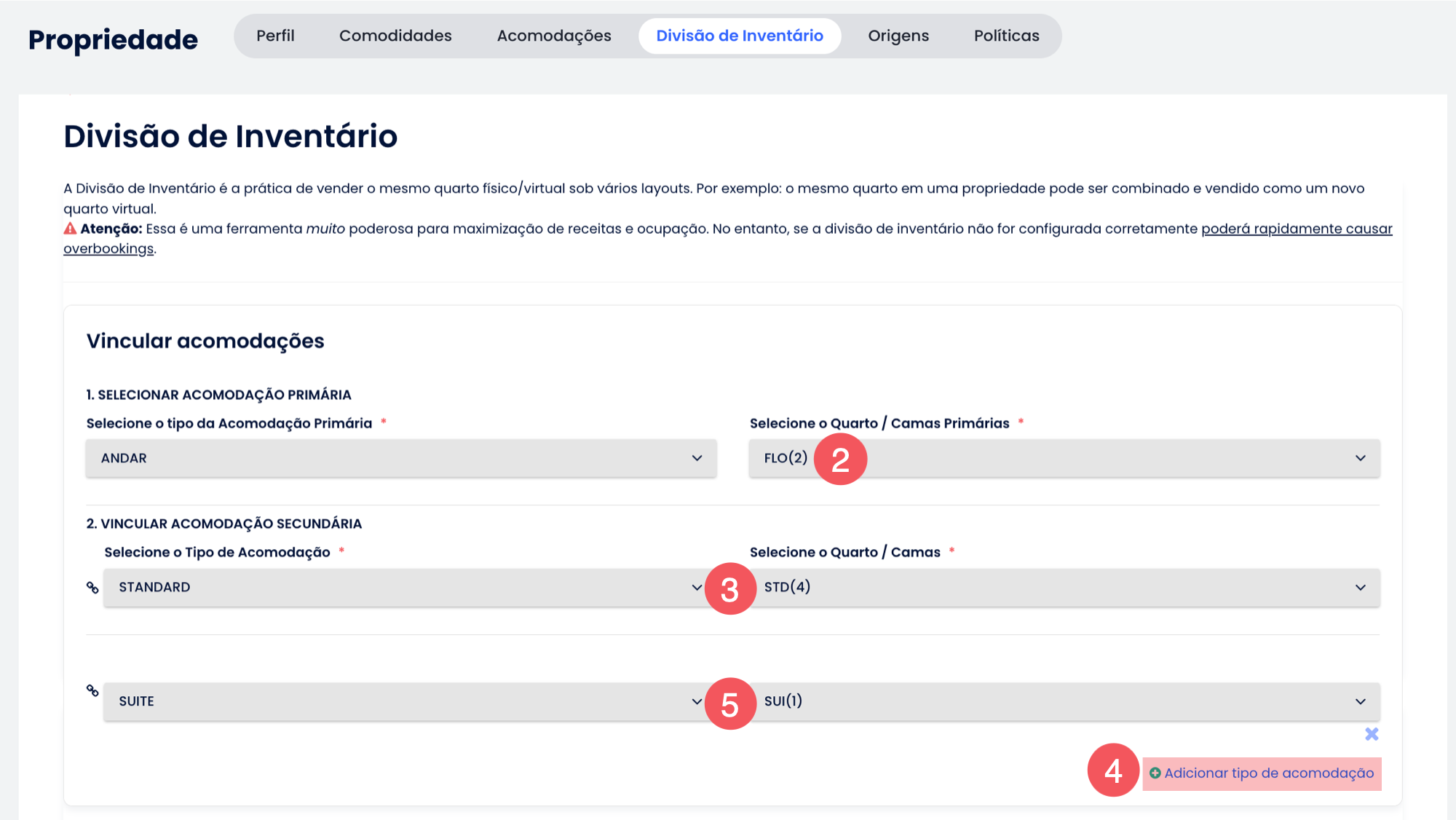Go to the Políticas tab
The width and height of the screenshot is (1456, 820).
coord(1006,36)
